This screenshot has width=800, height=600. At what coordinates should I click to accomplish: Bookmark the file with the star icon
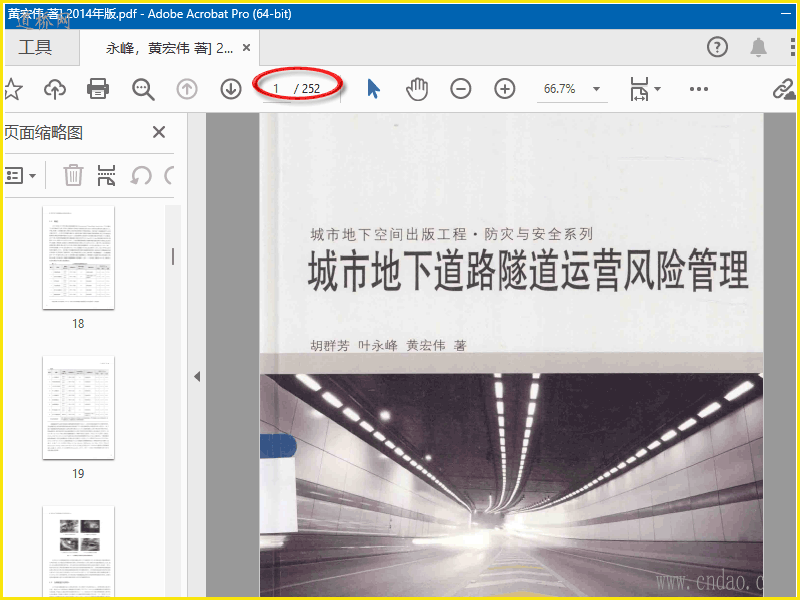(13, 89)
